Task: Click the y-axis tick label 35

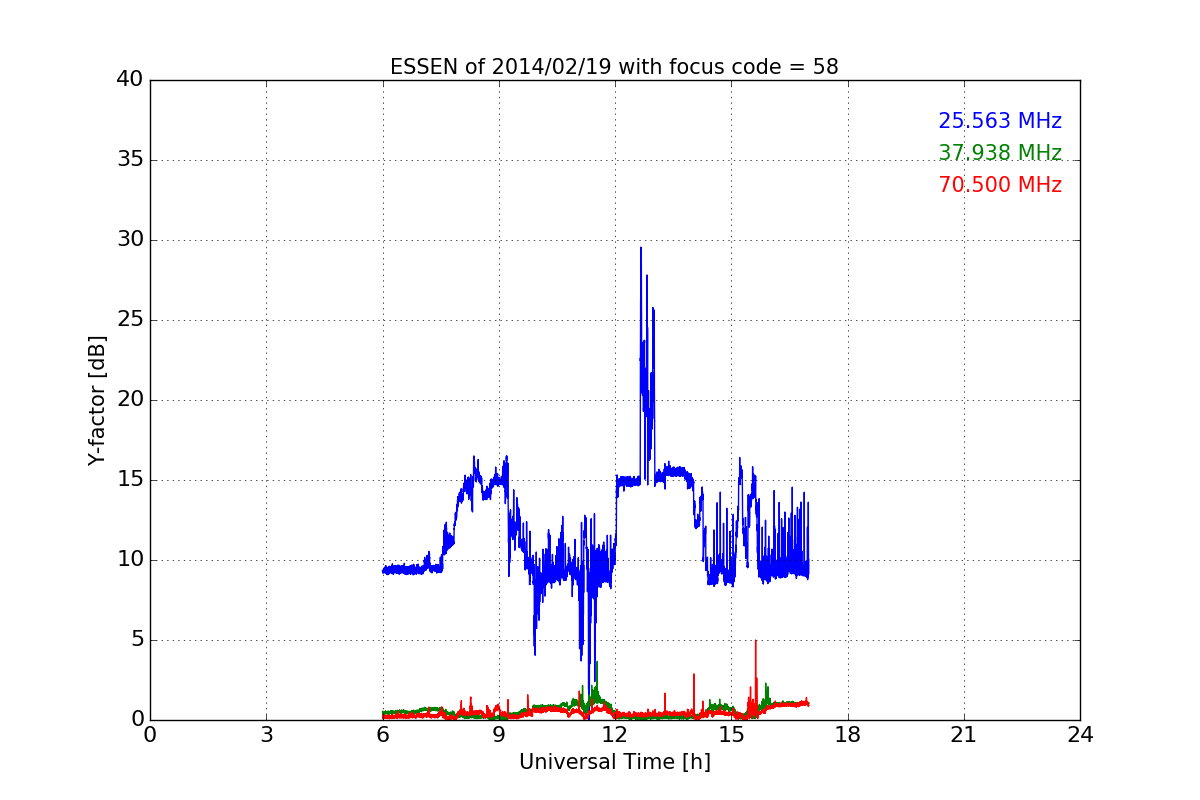Action: (130, 160)
